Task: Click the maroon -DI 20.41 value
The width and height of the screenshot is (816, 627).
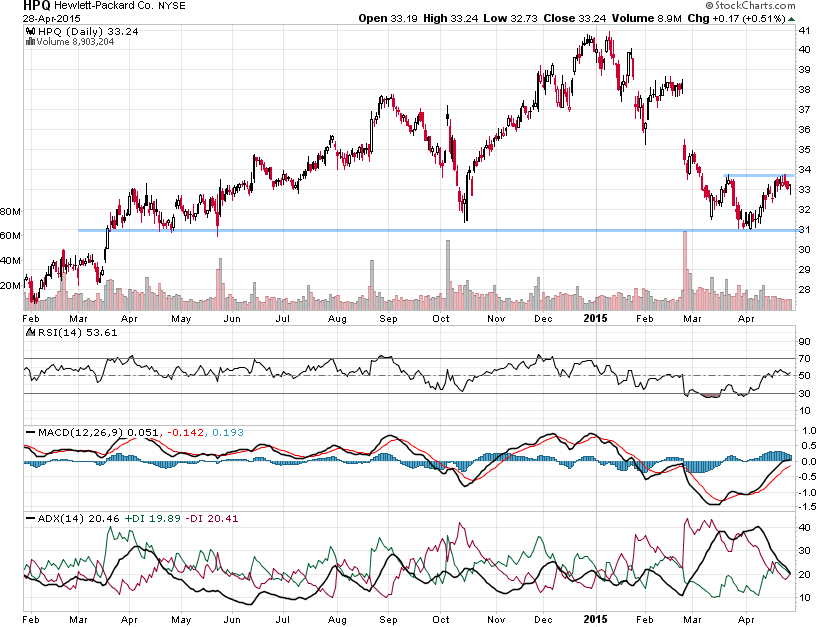Action: pyautogui.click(x=212, y=519)
